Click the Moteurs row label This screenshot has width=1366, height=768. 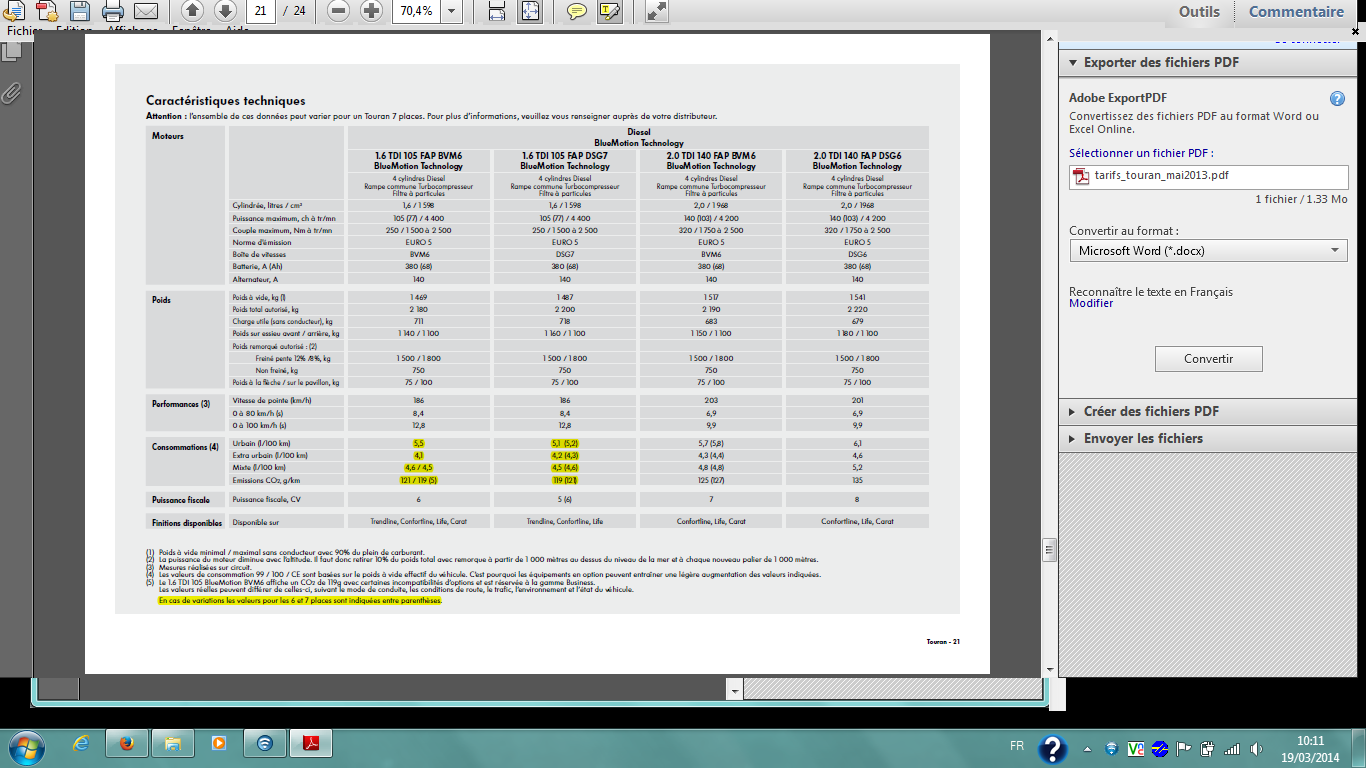167,136
